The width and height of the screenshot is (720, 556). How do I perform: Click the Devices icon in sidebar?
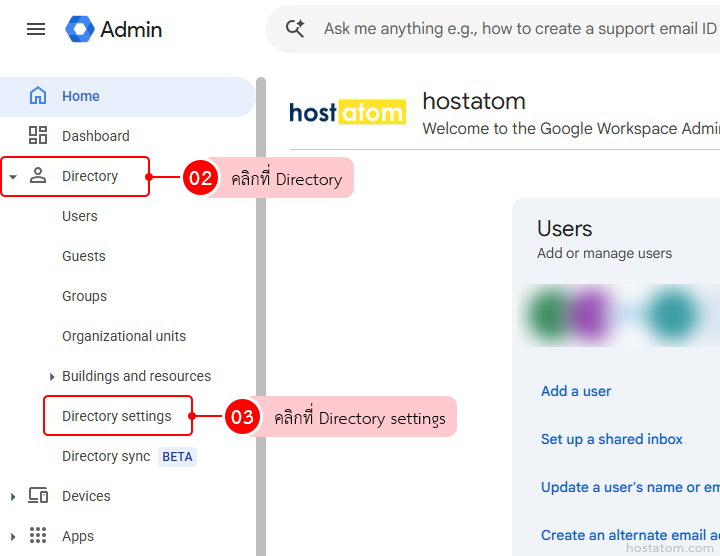pos(38,495)
